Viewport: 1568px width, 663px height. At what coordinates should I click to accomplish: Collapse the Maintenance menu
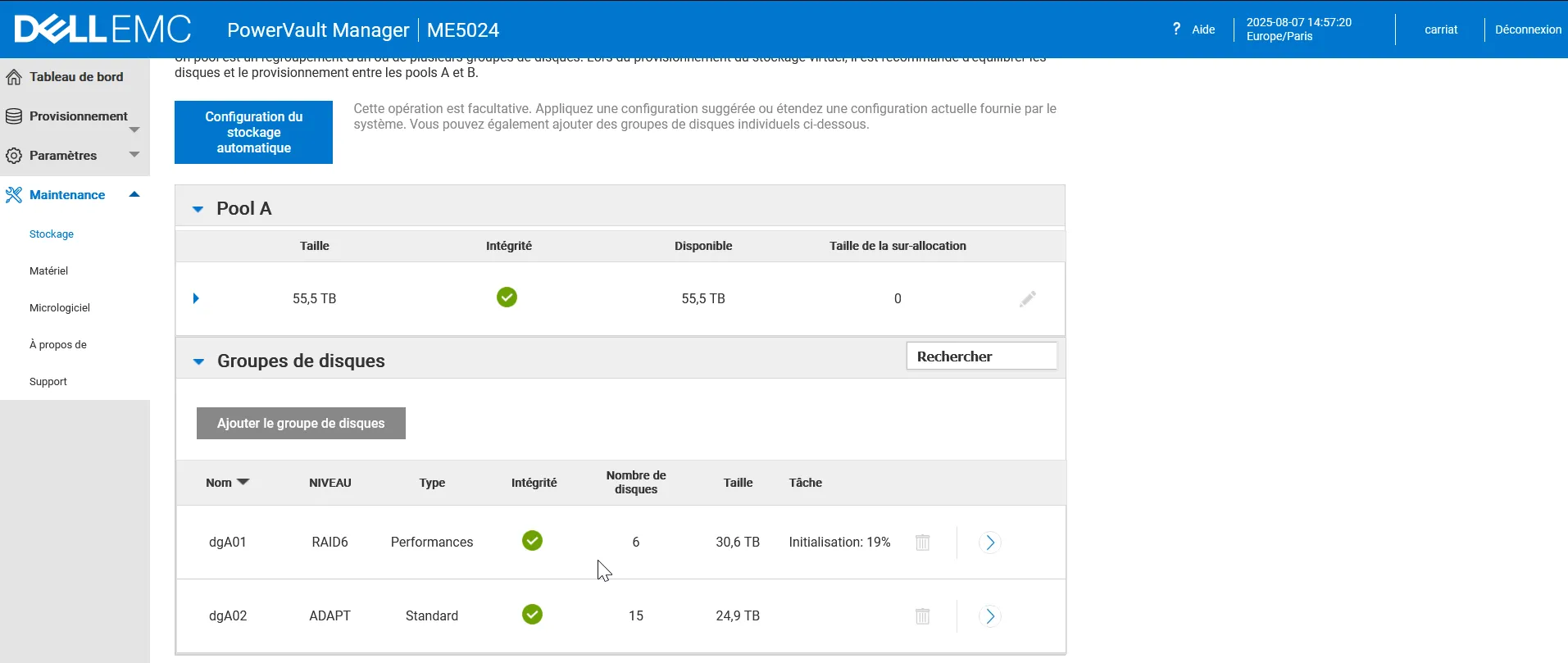pos(134,194)
